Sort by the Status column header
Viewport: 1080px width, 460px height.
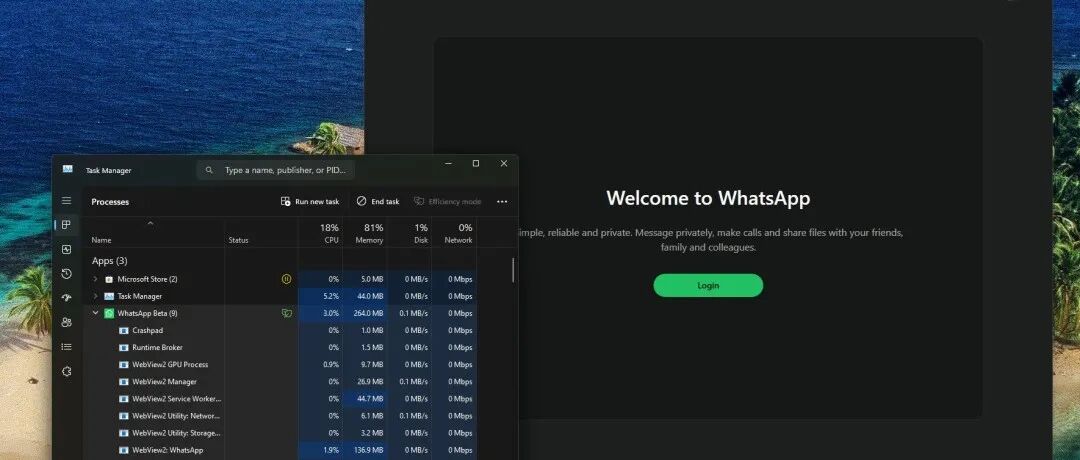tap(238, 240)
